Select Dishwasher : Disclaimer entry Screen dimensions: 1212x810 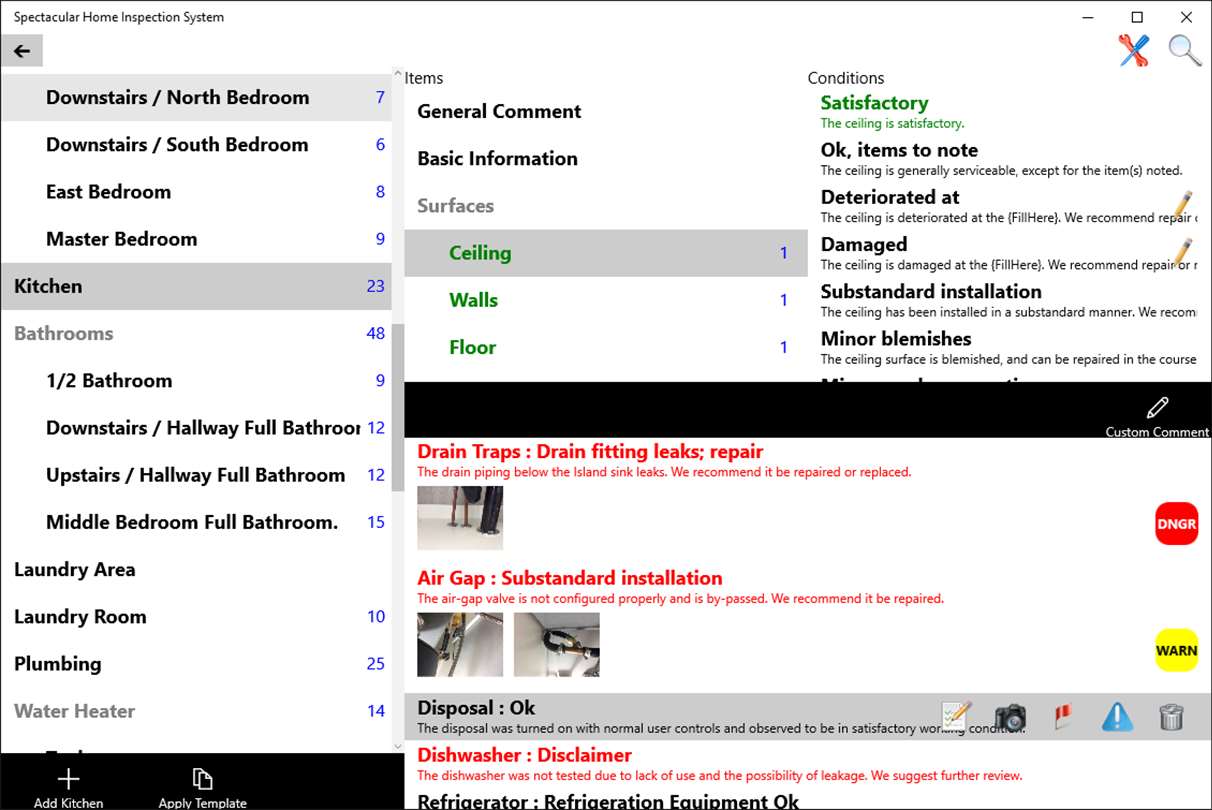pyautogui.click(x=808, y=764)
